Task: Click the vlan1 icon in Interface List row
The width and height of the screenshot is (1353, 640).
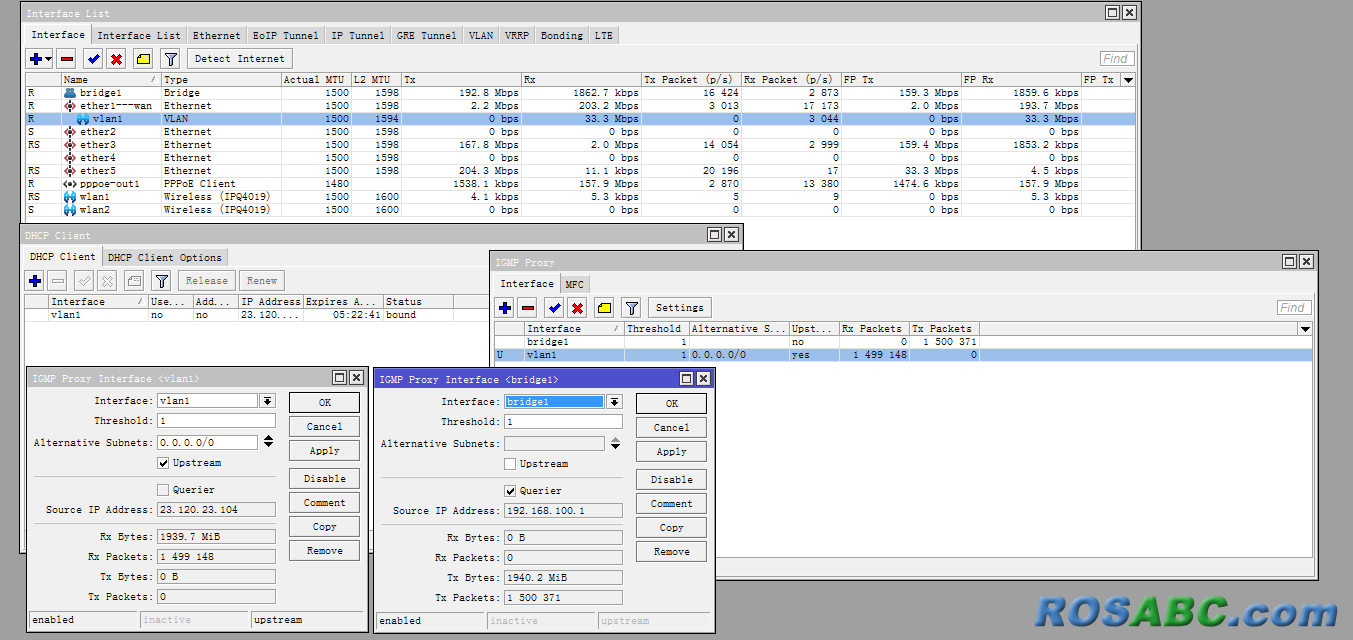Action: pos(83,119)
